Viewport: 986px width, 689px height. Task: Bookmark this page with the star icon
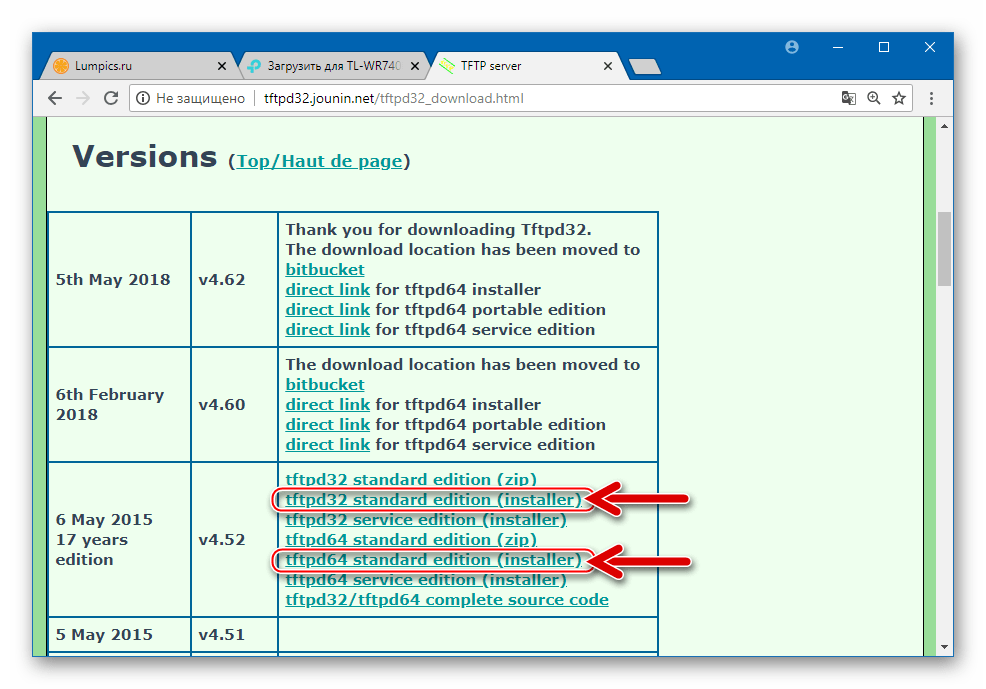(x=899, y=98)
